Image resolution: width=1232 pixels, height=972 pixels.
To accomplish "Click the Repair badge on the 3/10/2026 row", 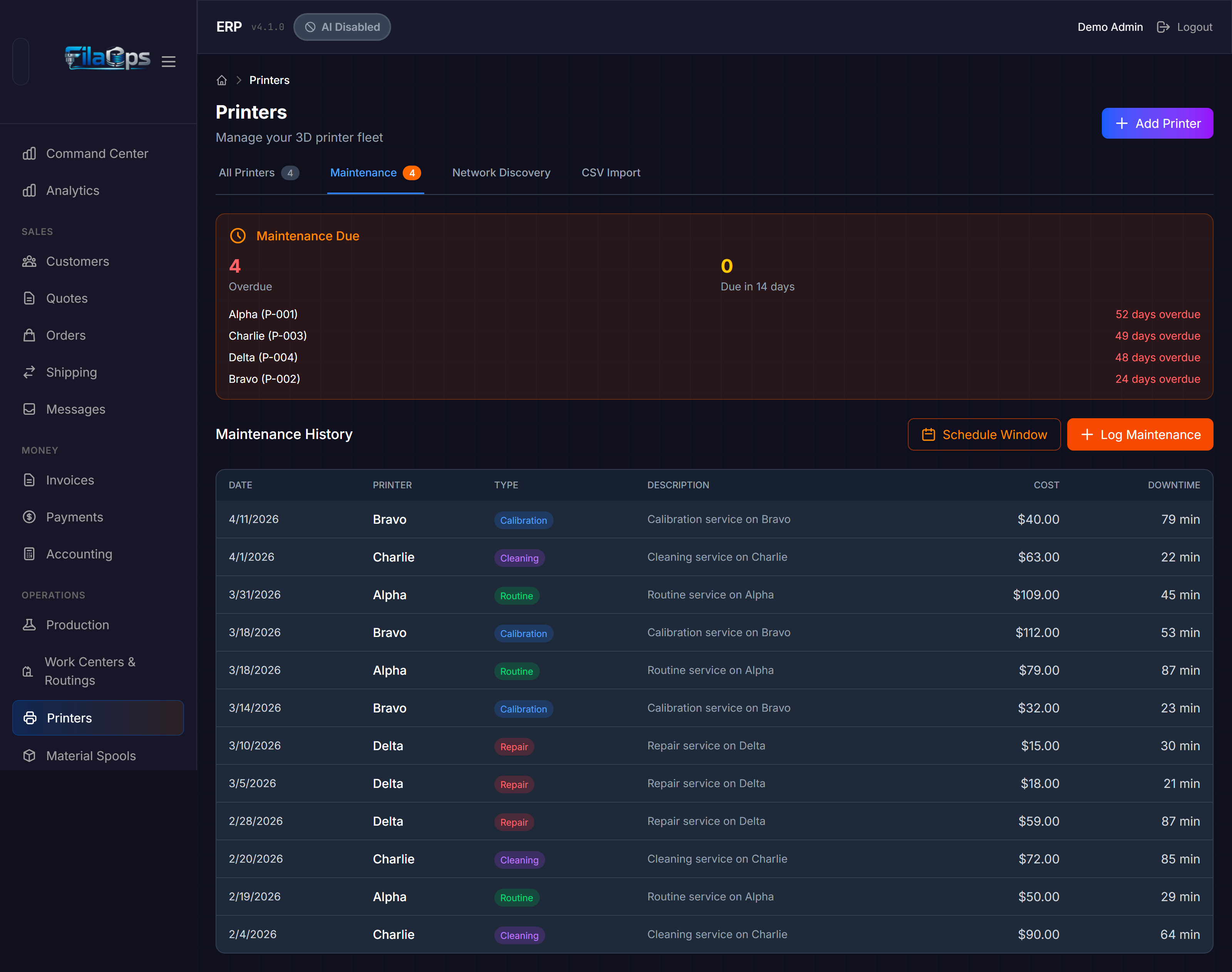I will pos(514,747).
